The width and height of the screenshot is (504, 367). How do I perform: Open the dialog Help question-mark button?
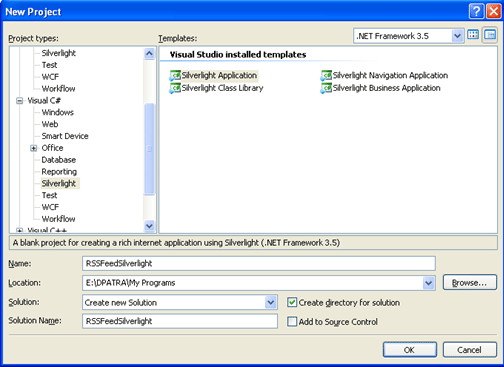(476, 12)
